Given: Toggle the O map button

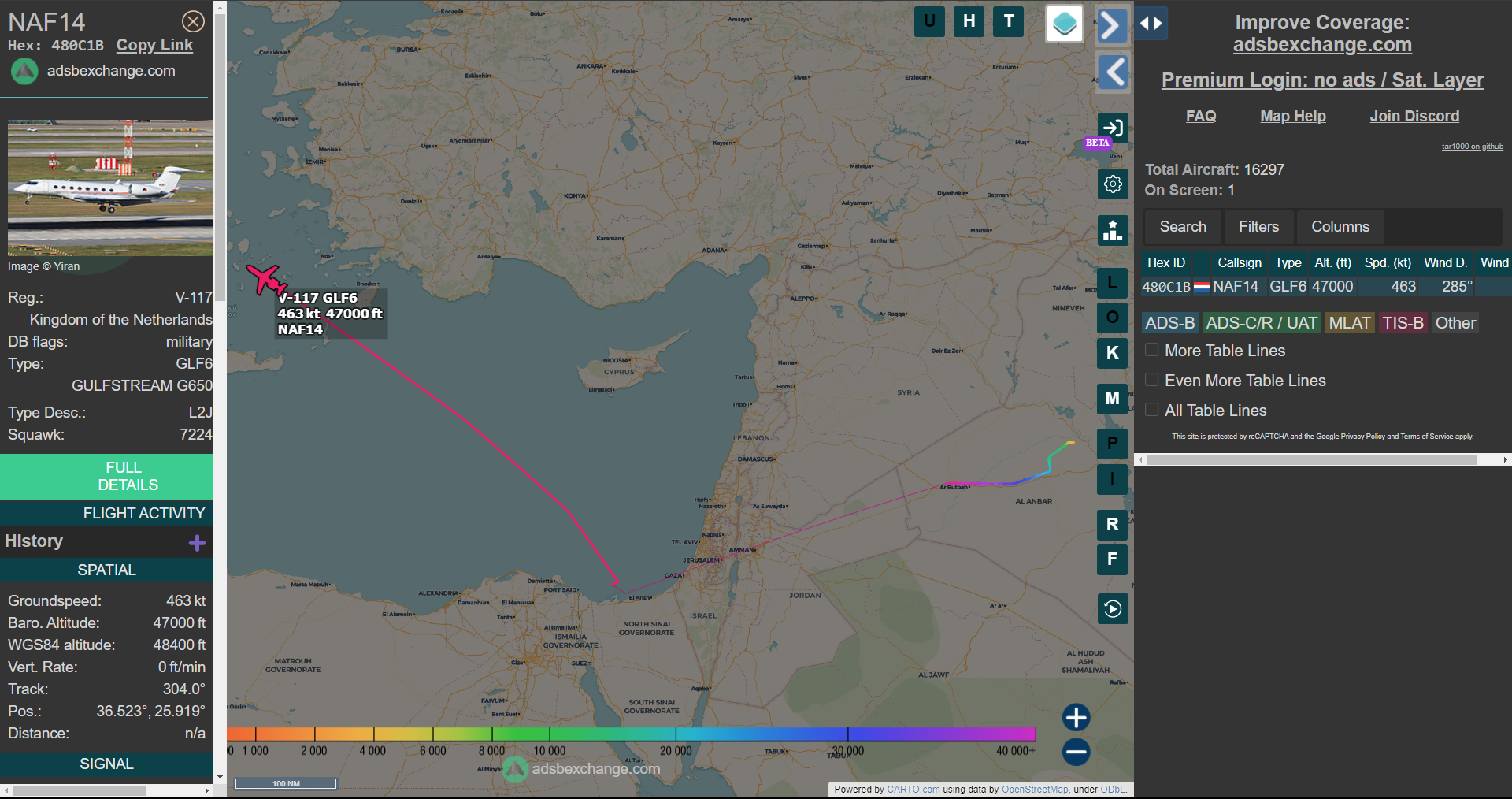Looking at the screenshot, I should (1113, 318).
